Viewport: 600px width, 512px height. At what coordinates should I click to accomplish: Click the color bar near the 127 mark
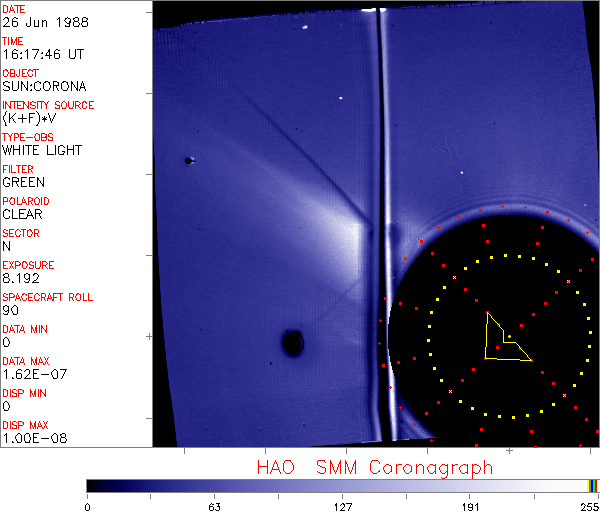342,485
